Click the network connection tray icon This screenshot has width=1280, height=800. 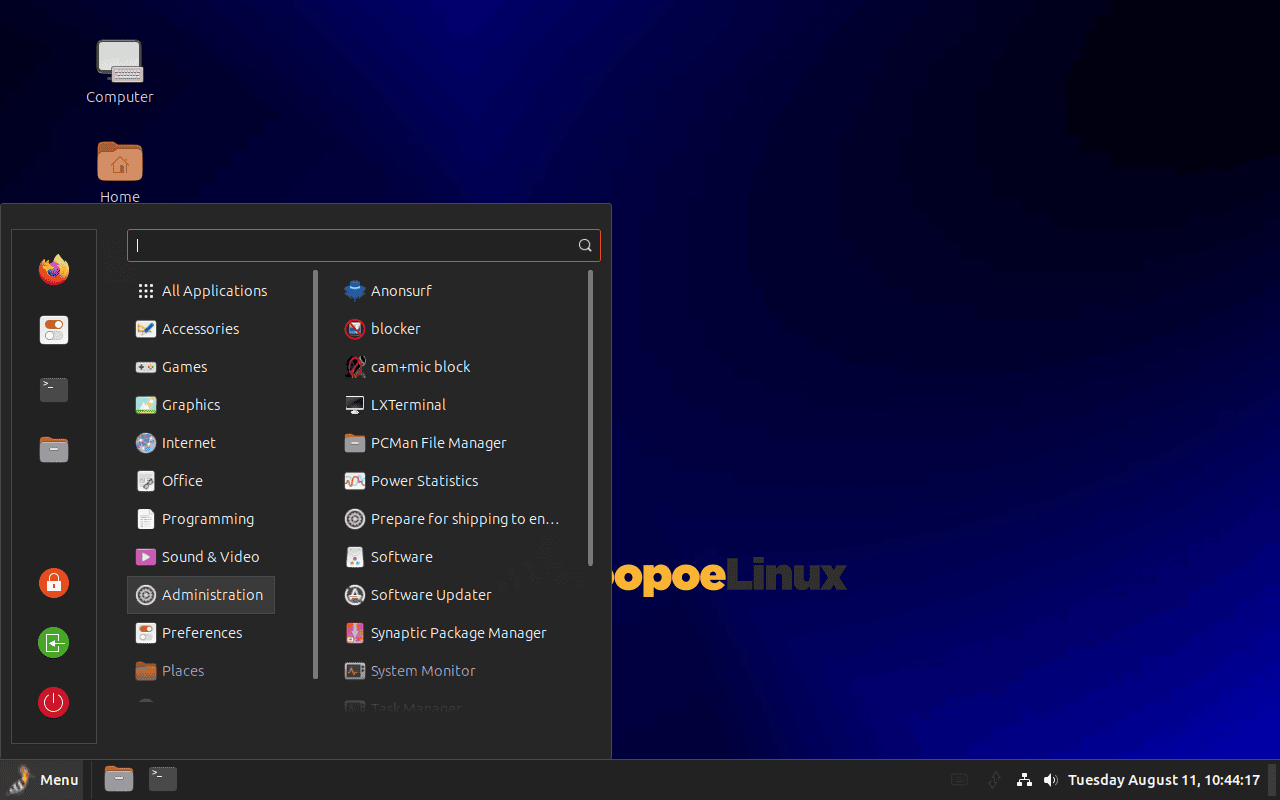[1024, 780]
